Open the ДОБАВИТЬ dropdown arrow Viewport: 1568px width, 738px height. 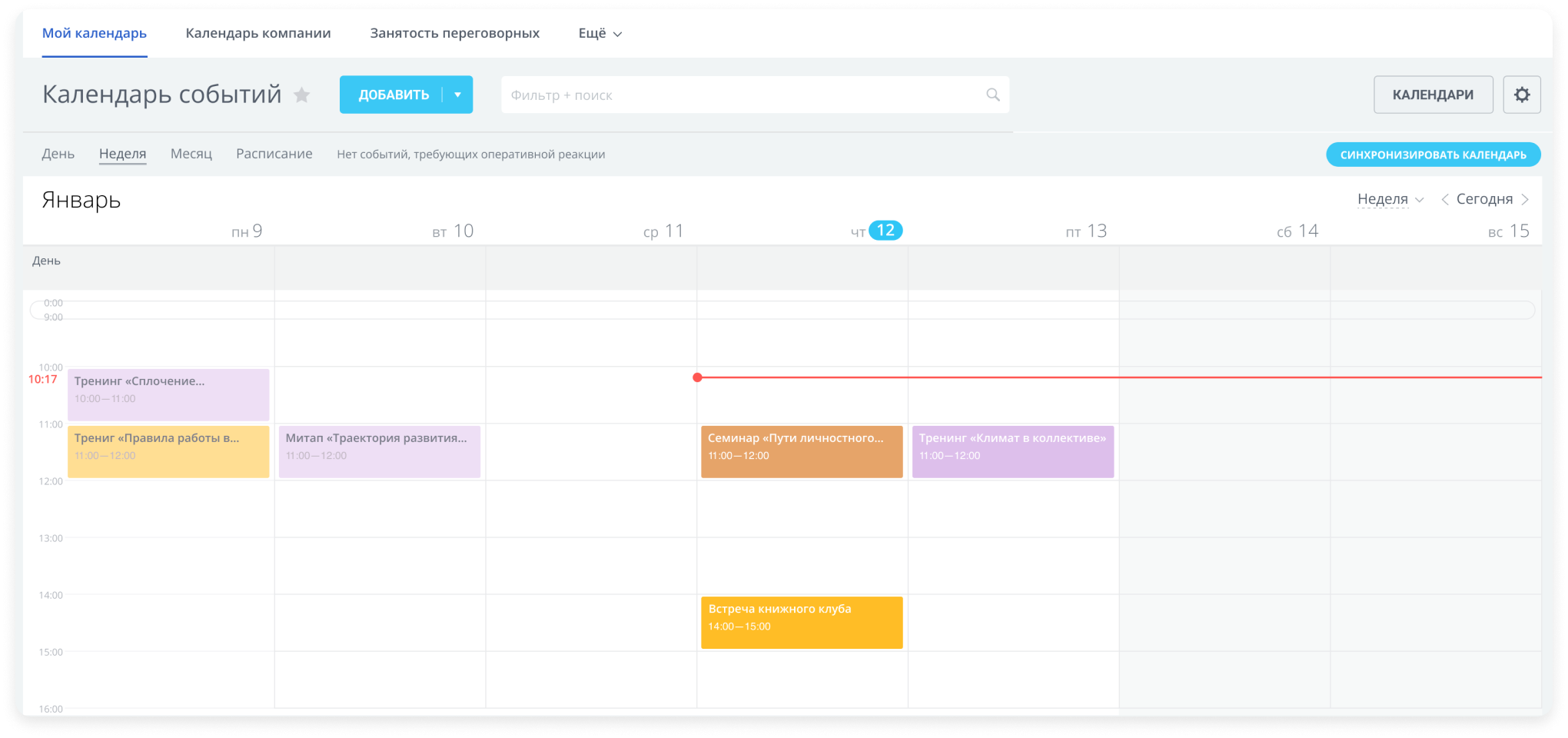(x=458, y=95)
